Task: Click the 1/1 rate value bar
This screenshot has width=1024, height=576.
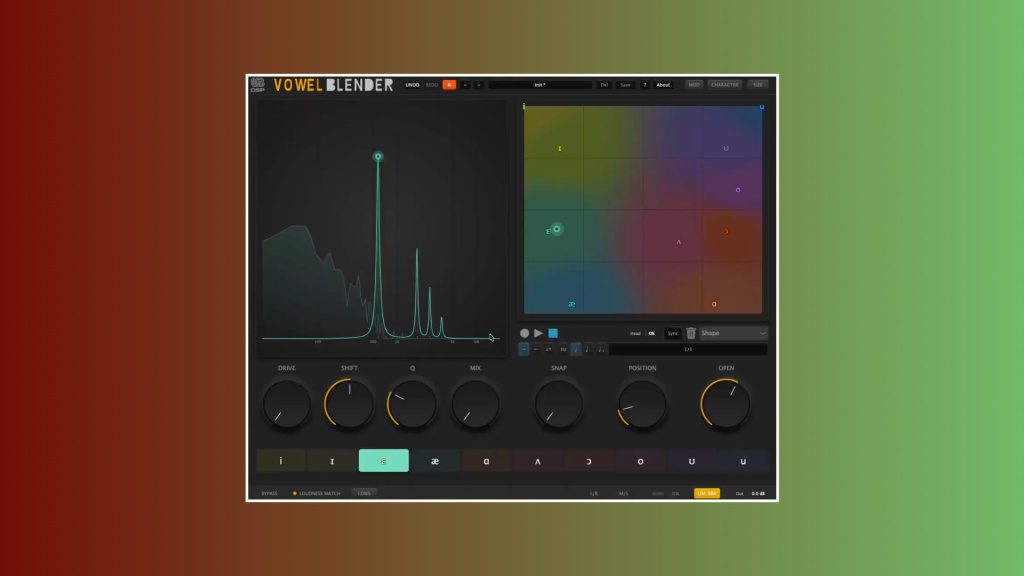Action: (688, 349)
